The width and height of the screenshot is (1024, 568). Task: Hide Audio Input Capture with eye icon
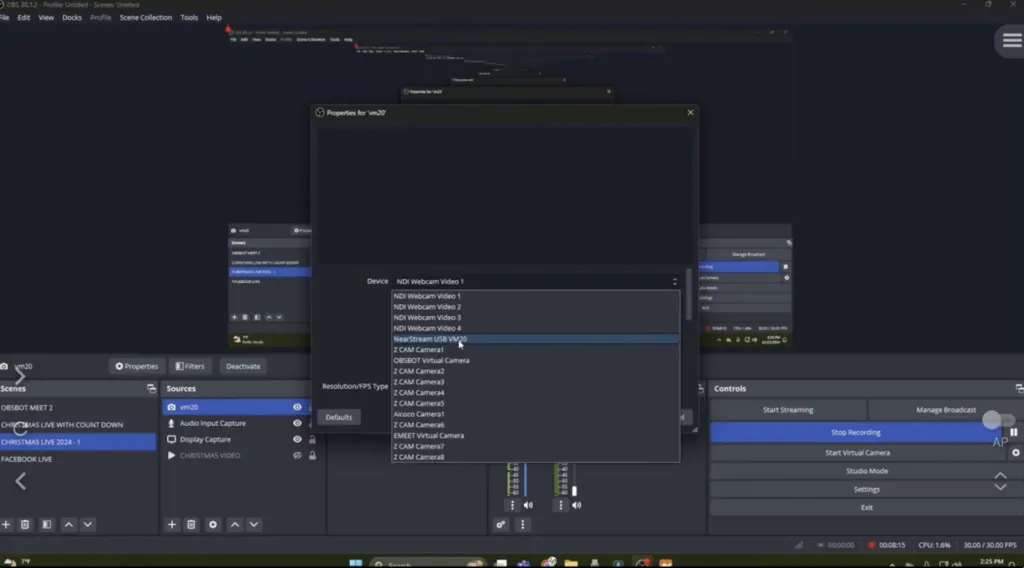coord(297,423)
